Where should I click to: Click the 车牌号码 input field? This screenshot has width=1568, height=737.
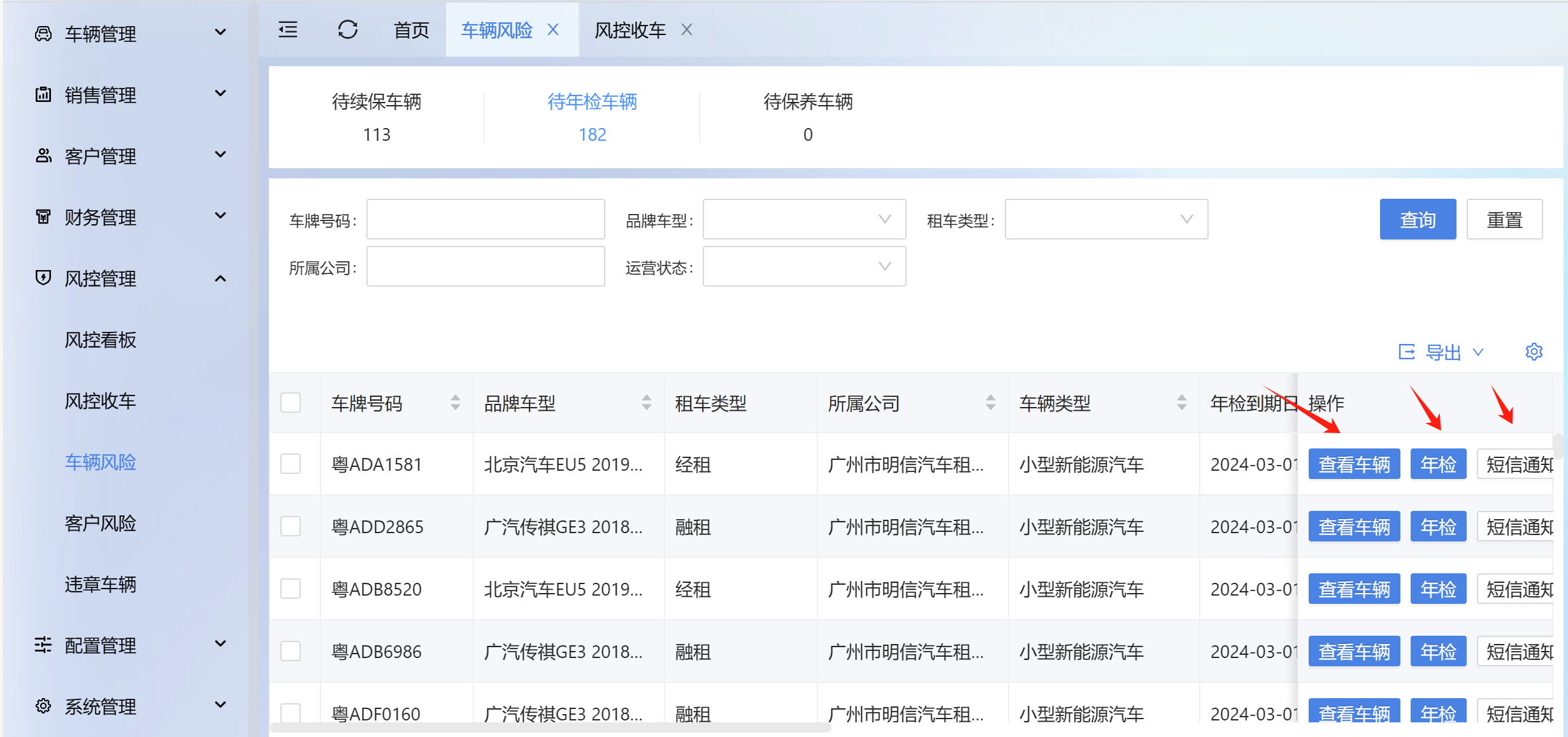point(486,219)
